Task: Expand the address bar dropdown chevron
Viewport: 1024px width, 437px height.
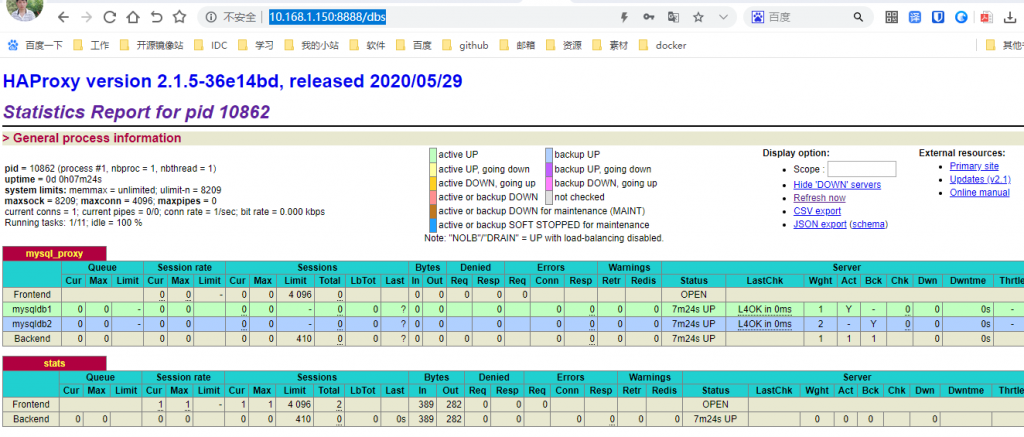Action: point(723,17)
